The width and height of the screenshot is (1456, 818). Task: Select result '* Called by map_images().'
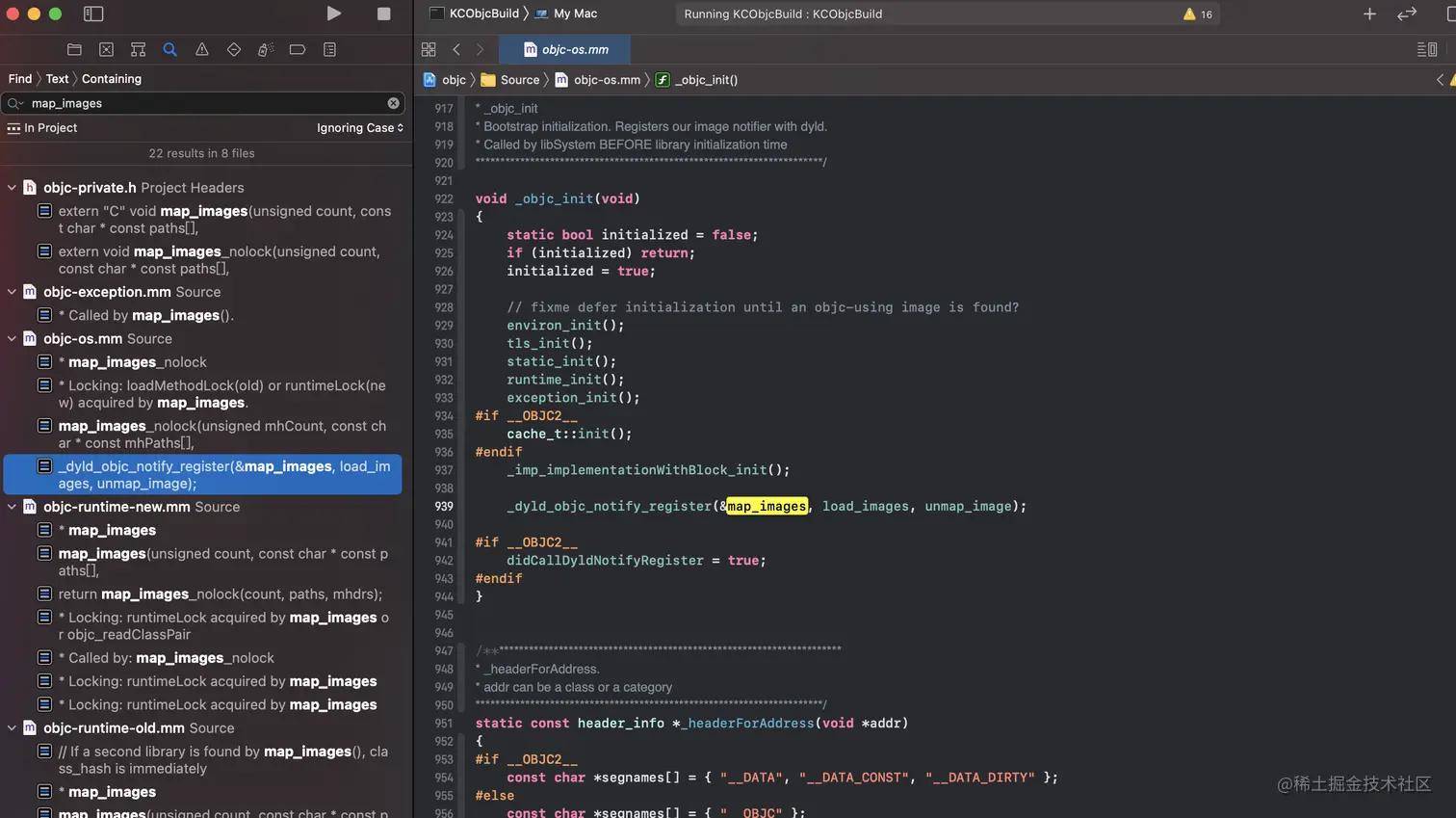(x=203, y=315)
